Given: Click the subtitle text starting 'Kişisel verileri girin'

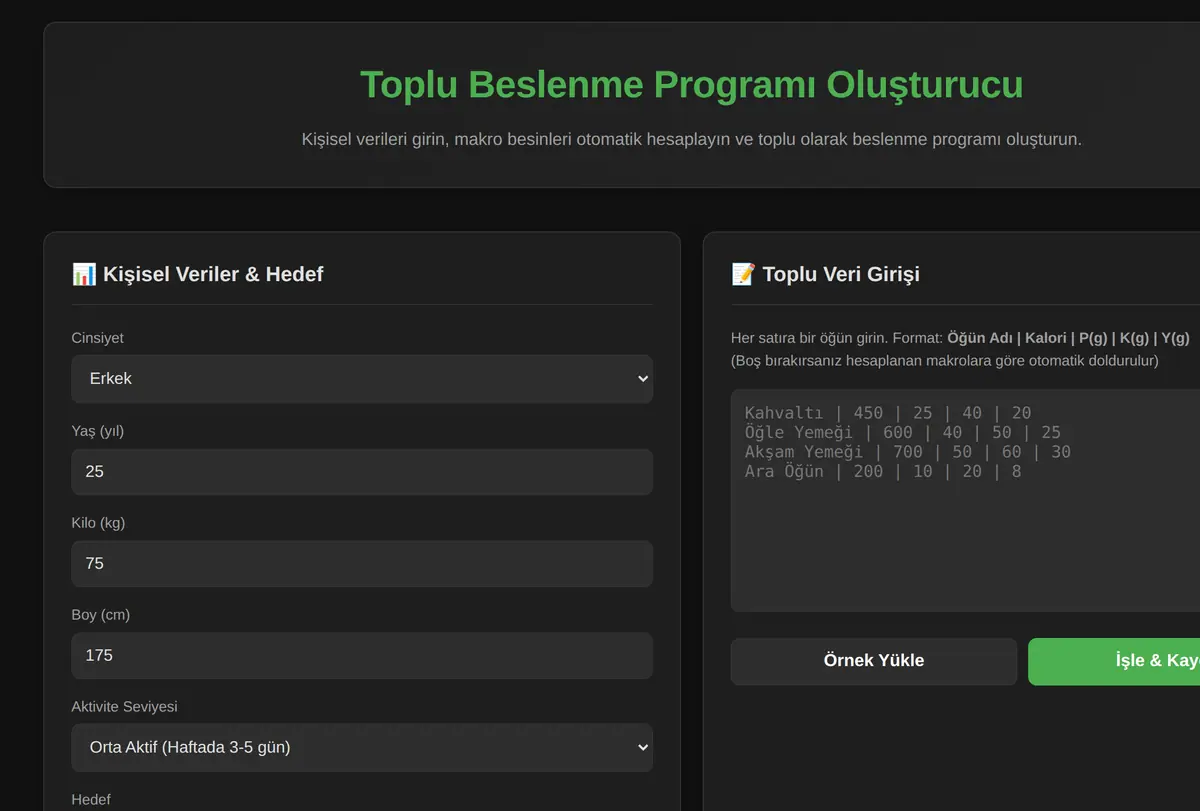Looking at the screenshot, I should (692, 139).
